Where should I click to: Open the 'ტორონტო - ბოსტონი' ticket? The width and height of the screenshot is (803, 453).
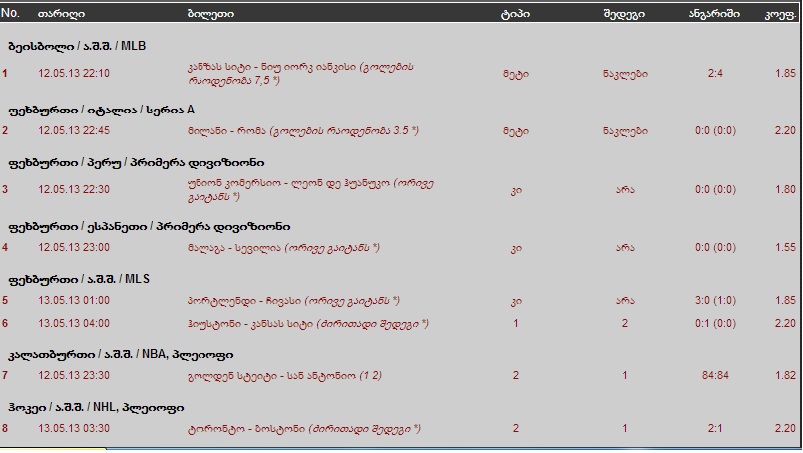point(304,428)
